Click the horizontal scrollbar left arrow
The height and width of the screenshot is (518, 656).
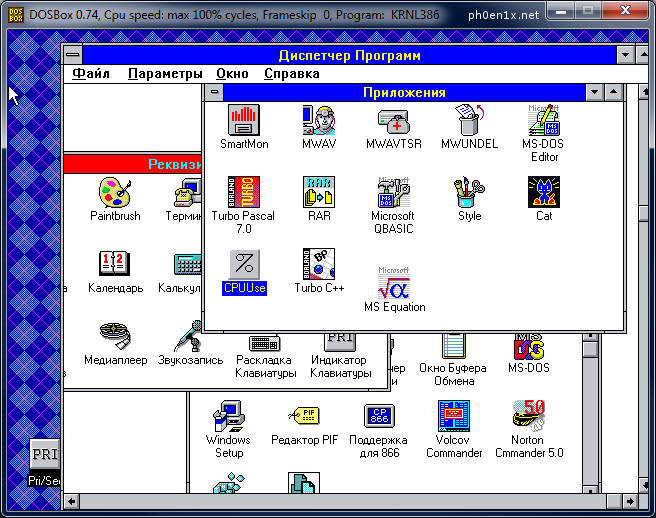(72, 501)
